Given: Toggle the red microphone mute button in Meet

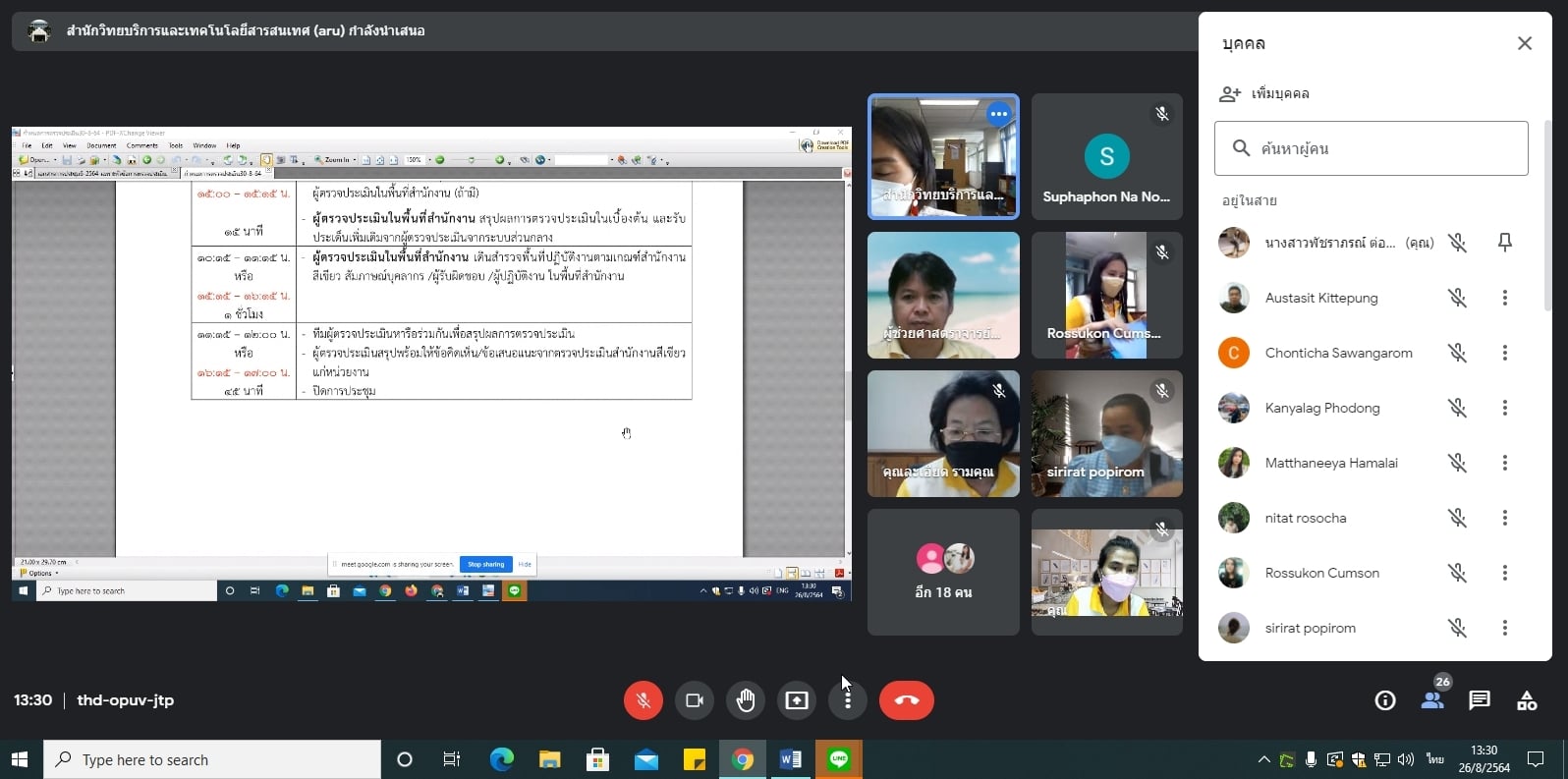Looking at the screenshot, I should click(644, 700).
